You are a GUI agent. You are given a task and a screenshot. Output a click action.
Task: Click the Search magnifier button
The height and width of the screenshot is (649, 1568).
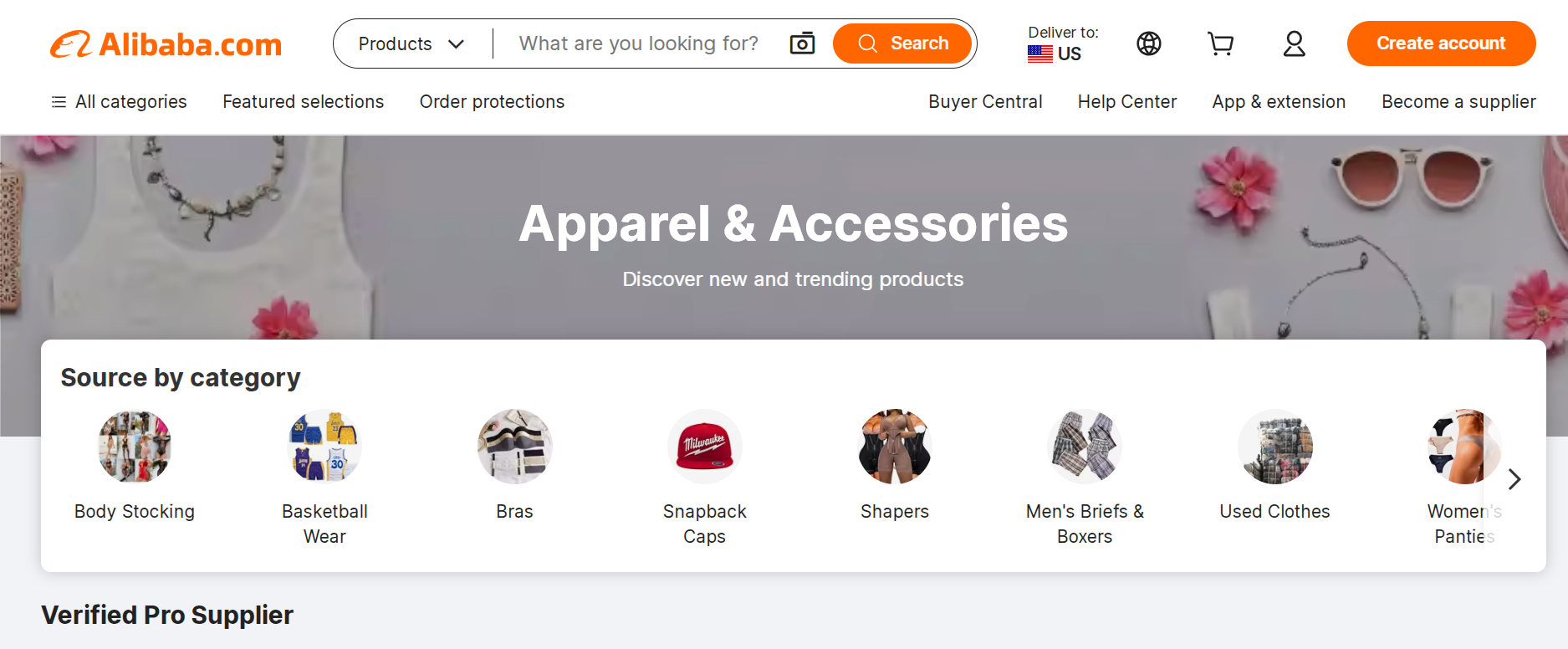tap(902, 43)
